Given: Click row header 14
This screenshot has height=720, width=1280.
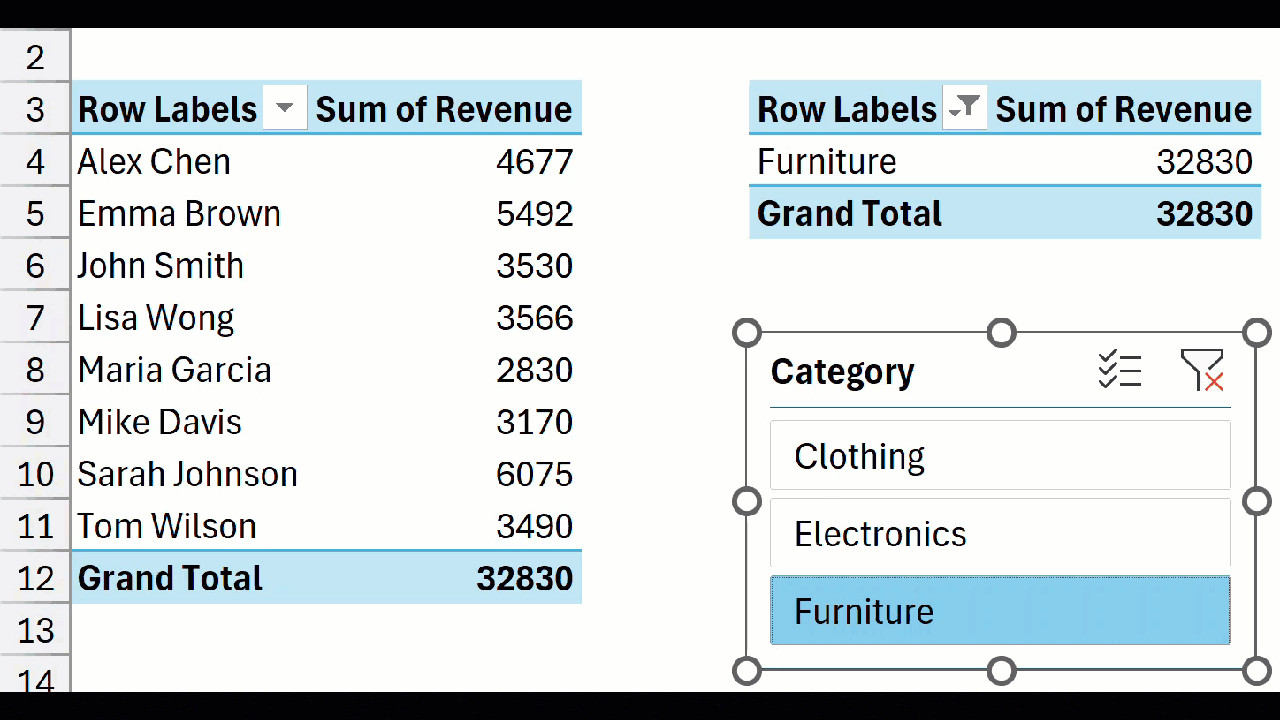Looking at the screenshot, I should click(35, 680).
